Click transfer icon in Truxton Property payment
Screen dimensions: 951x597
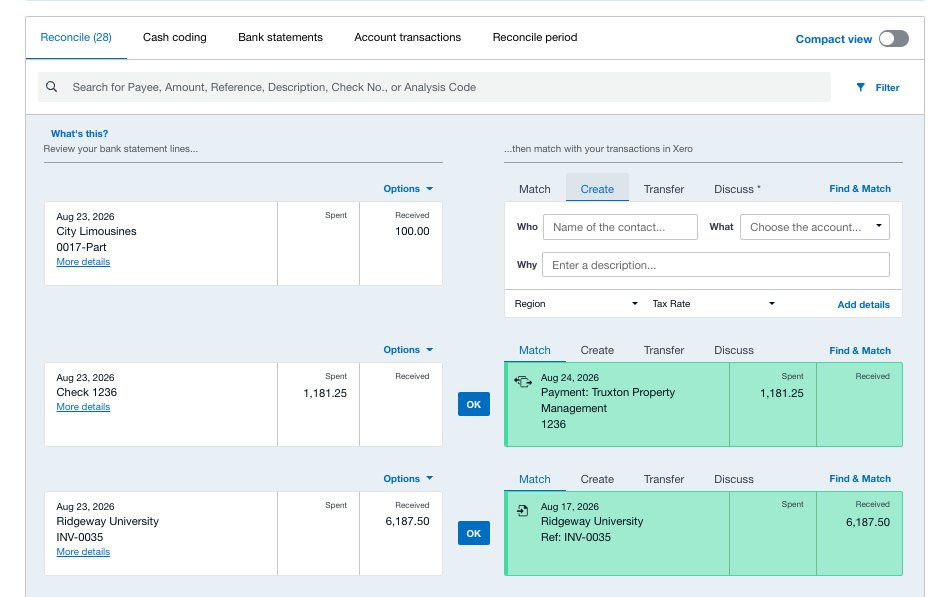click(x=523, y=381)
